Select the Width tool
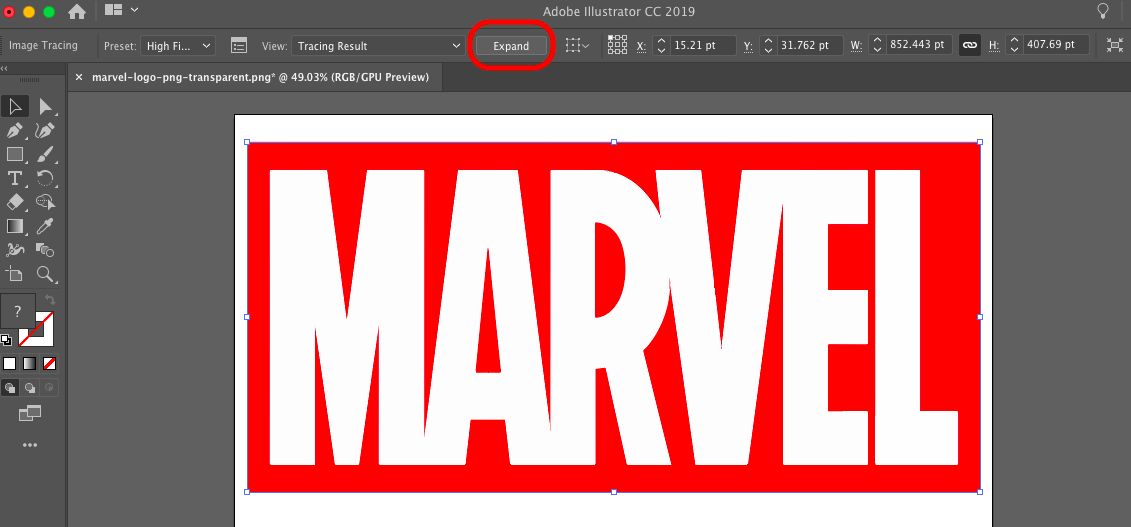 point(15,250)
